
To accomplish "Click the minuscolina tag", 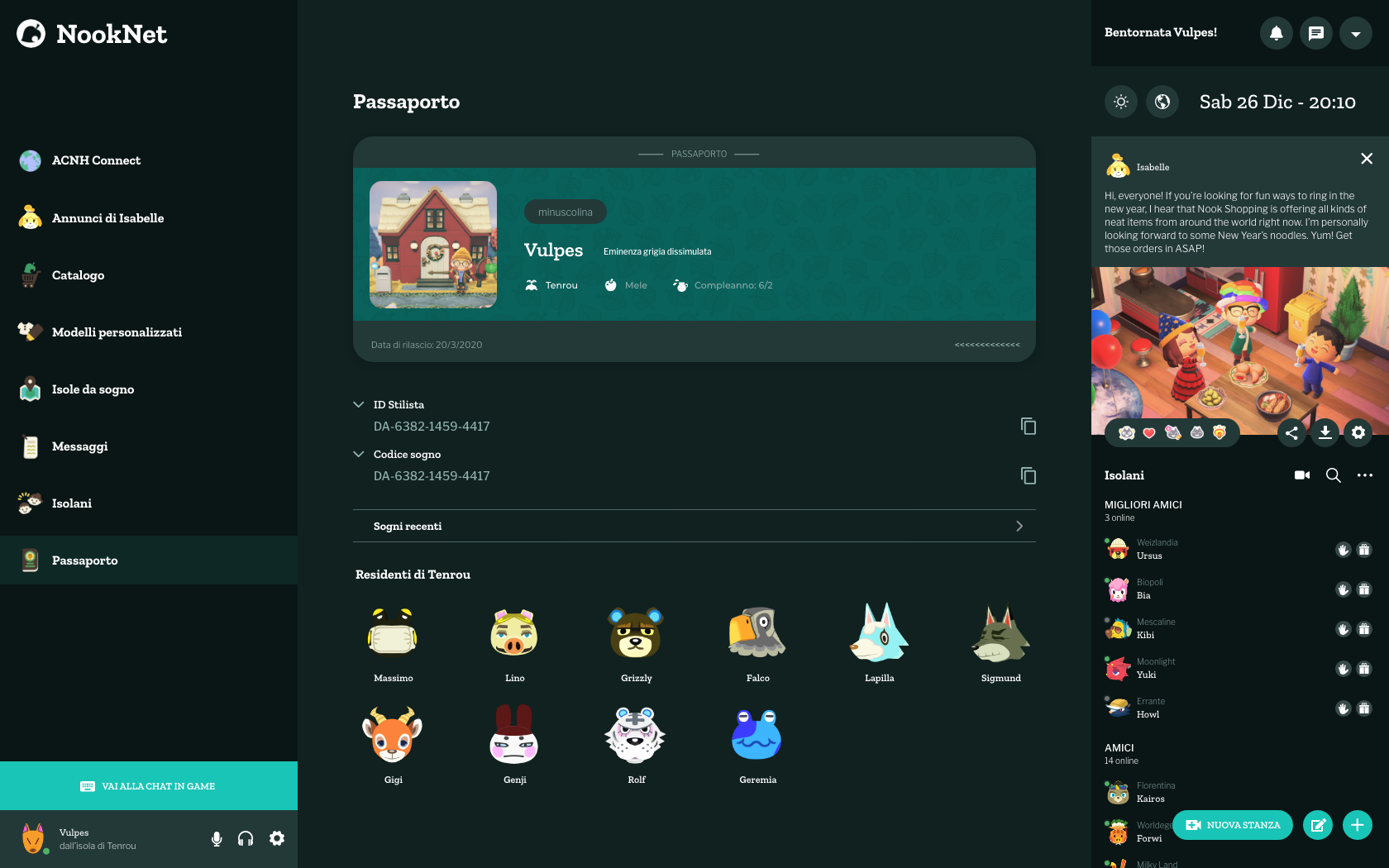I will (566, 212).
